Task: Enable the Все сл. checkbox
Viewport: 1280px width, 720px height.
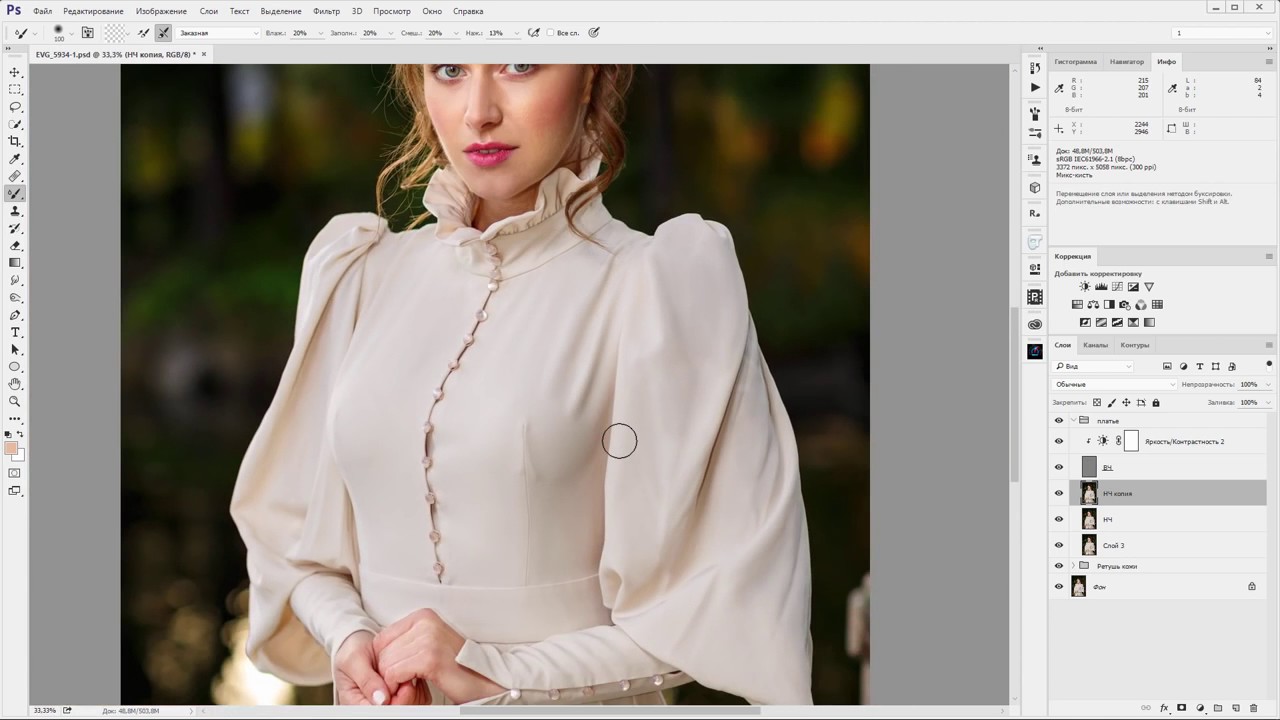Action: tap(549, 33)
